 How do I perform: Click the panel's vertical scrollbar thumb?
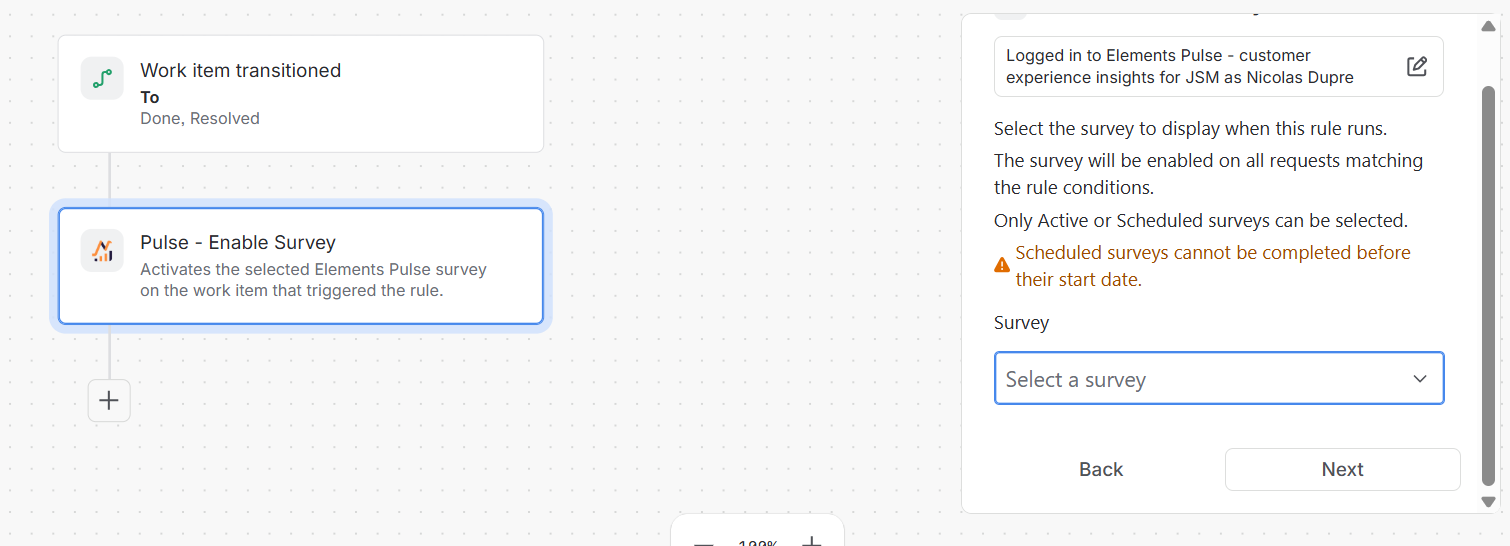click(1488, 285)
